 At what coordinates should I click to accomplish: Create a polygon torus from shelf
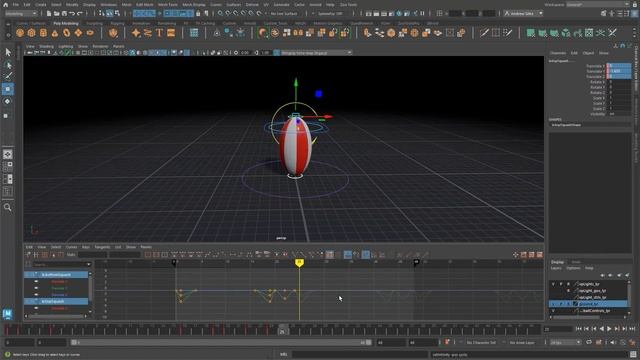click(x=67, y=33)
